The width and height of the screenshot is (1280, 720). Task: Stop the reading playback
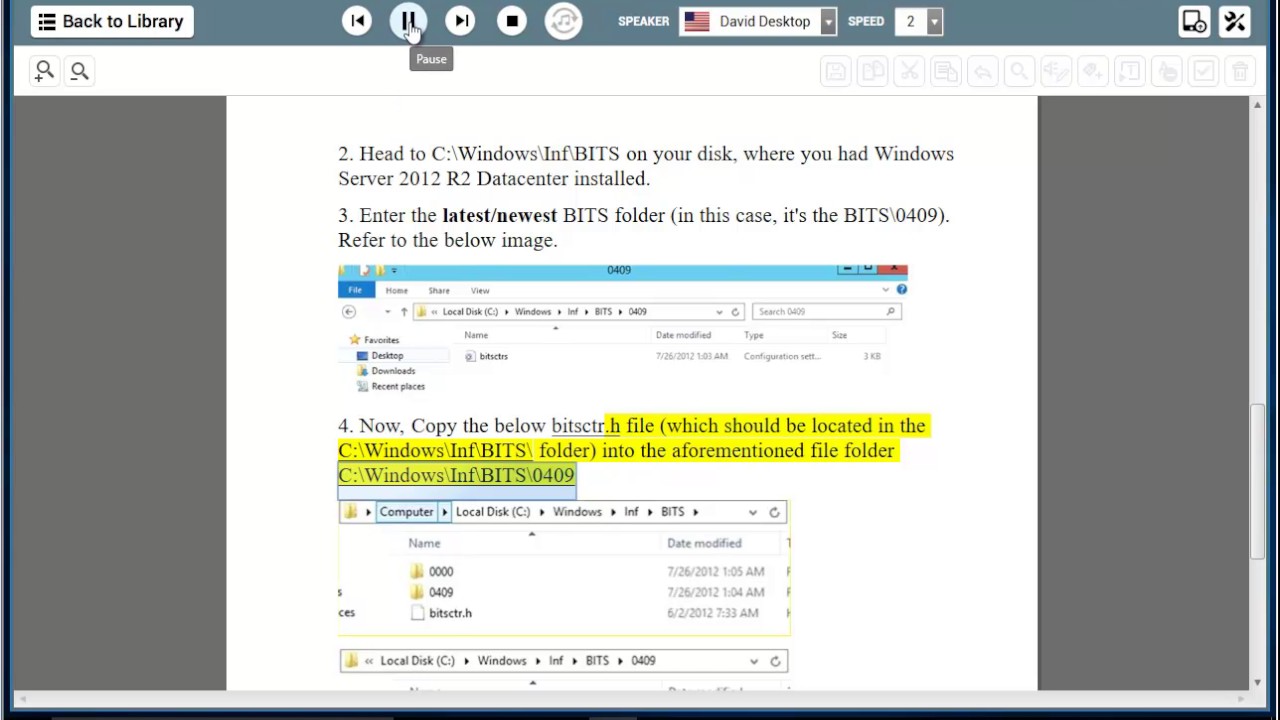pyautogui.click(x=512, y=21)
